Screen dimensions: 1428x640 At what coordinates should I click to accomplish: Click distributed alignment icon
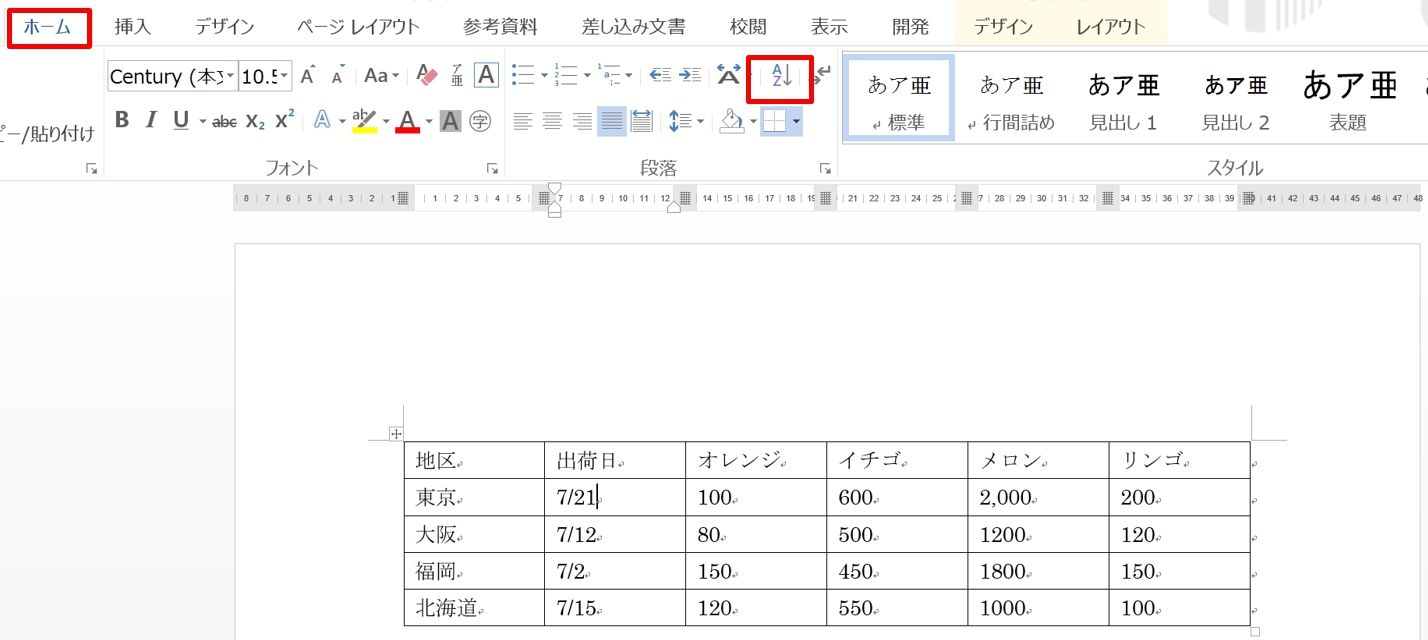tap(642, 121)
